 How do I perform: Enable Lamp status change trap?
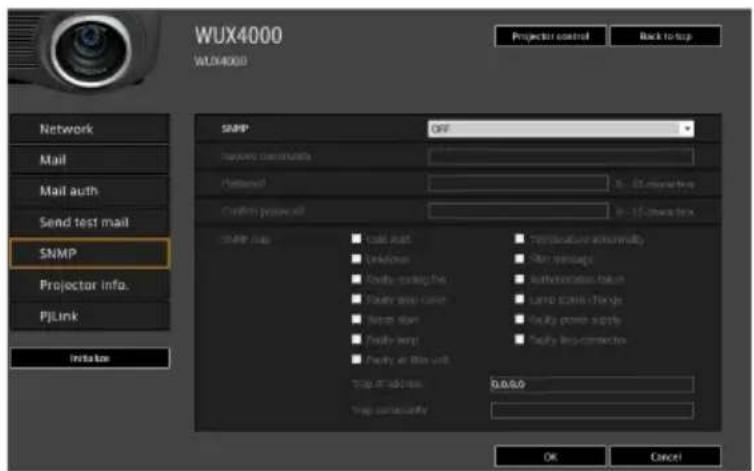[519, 299]
